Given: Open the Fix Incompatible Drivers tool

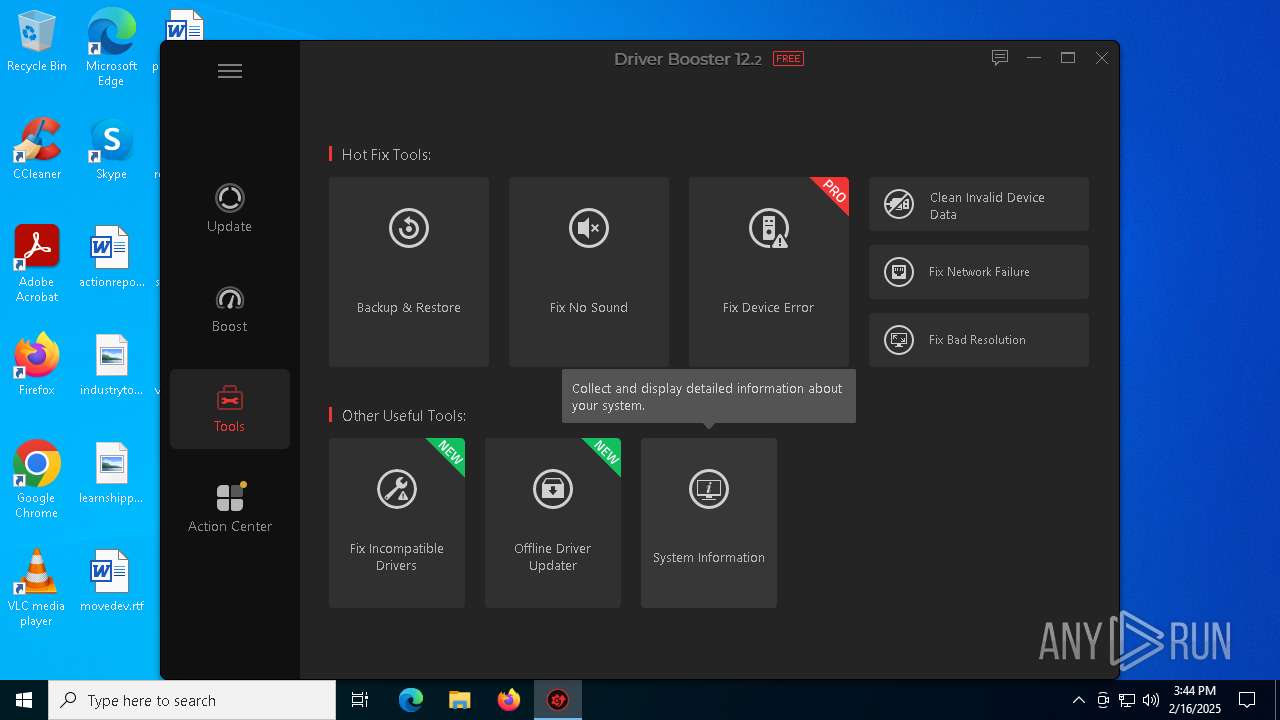Looking at the screenshot, I should point(397,523).
